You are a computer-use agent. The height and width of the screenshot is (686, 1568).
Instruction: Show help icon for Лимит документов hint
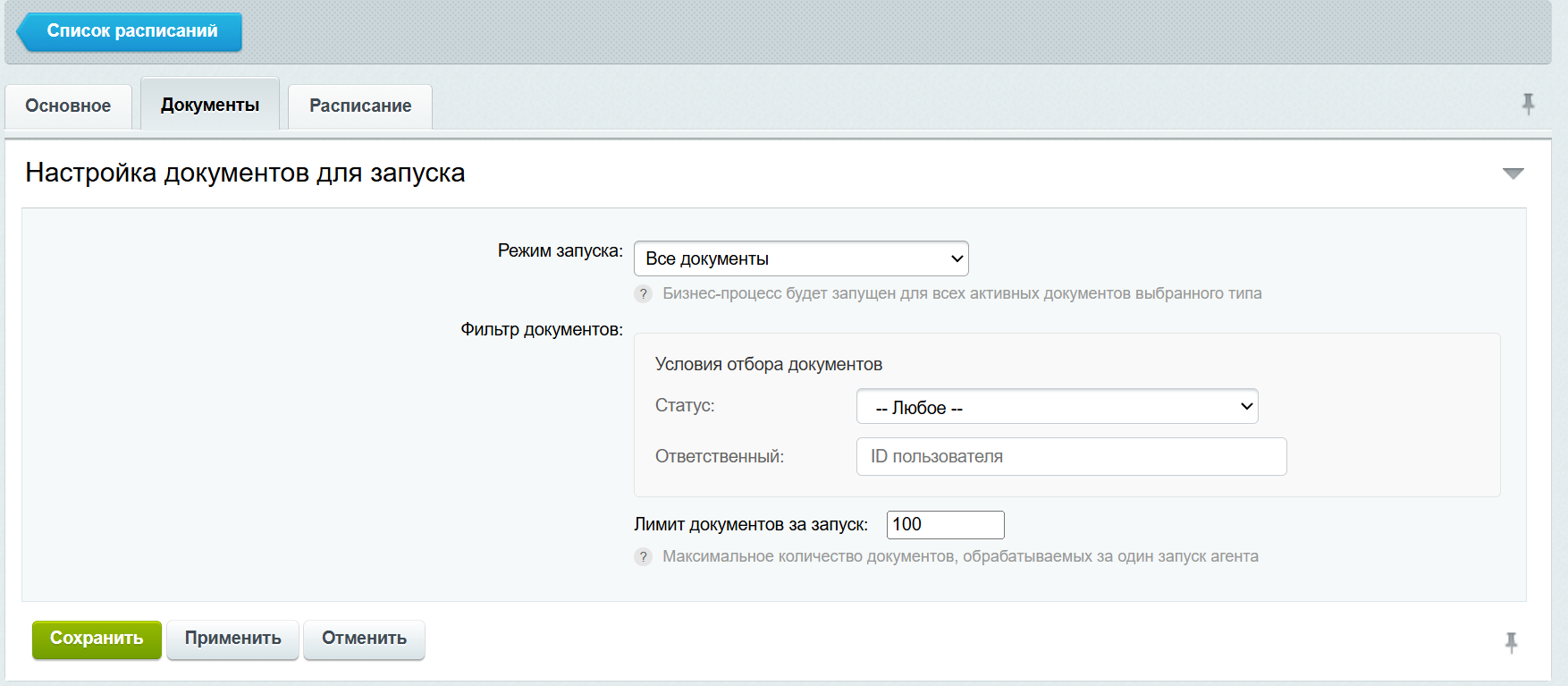[x=643, y=556]
